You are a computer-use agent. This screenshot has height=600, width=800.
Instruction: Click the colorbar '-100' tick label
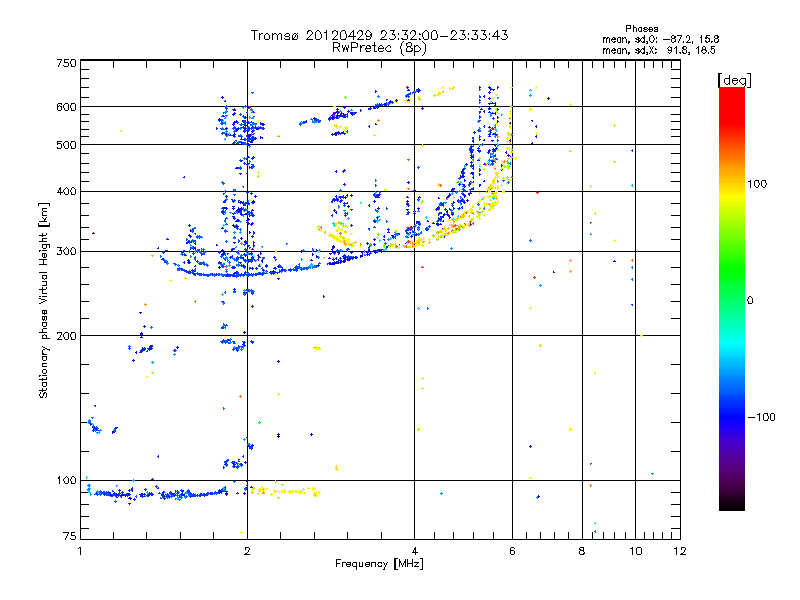pos(761,417)
